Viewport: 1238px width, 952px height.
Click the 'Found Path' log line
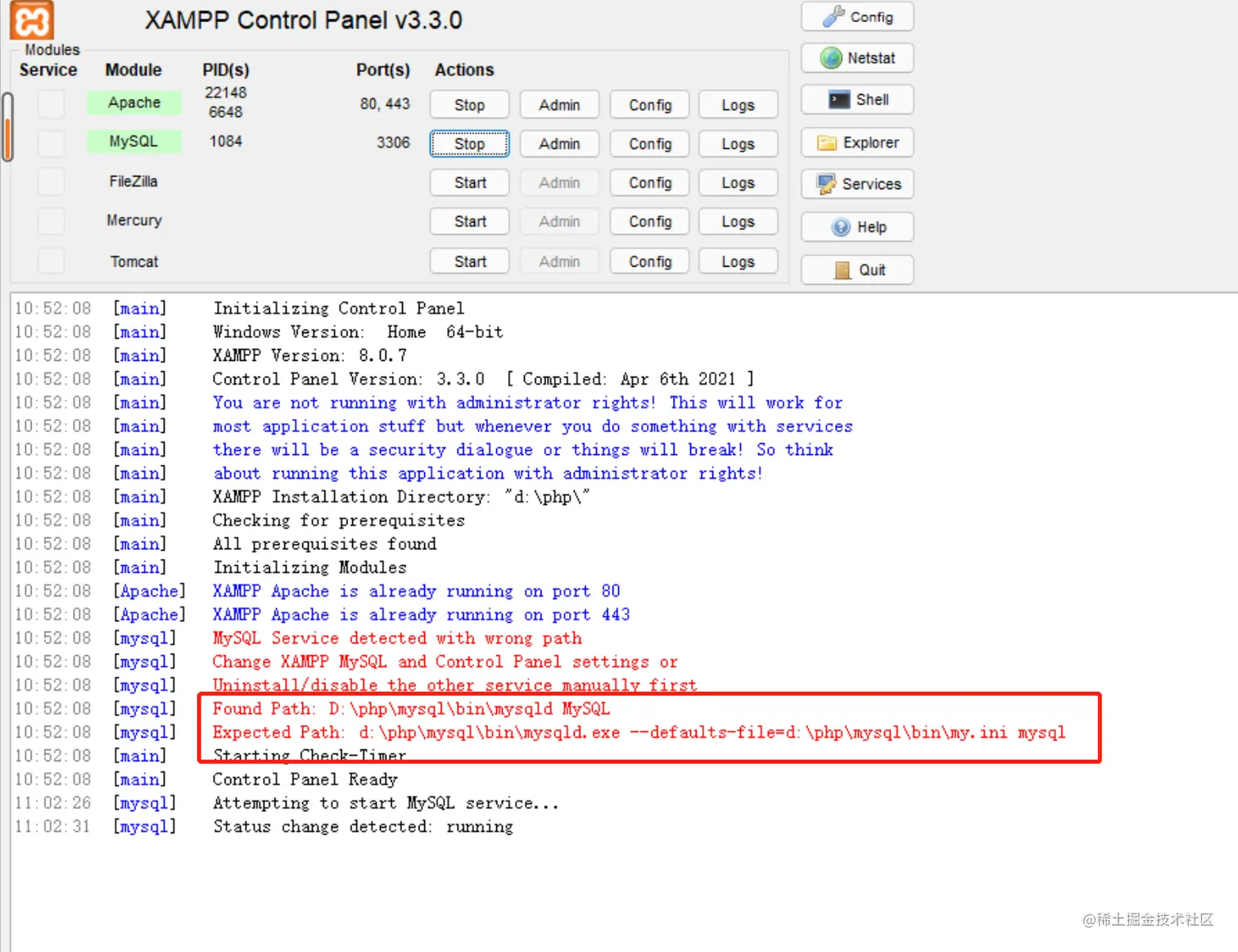(x=411, y=709)
